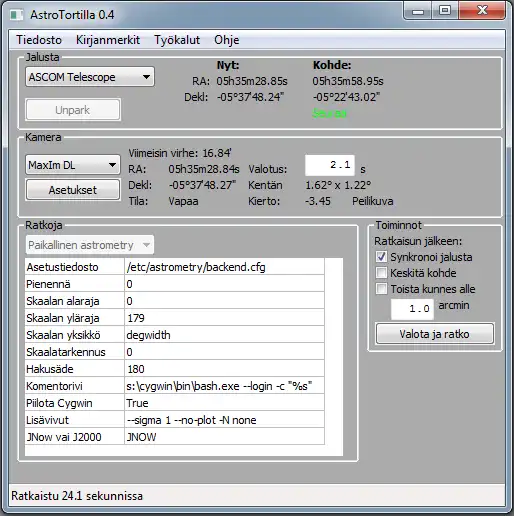
Task: Click the green Seuraa tracking status text
Action: tap(329, 113)
